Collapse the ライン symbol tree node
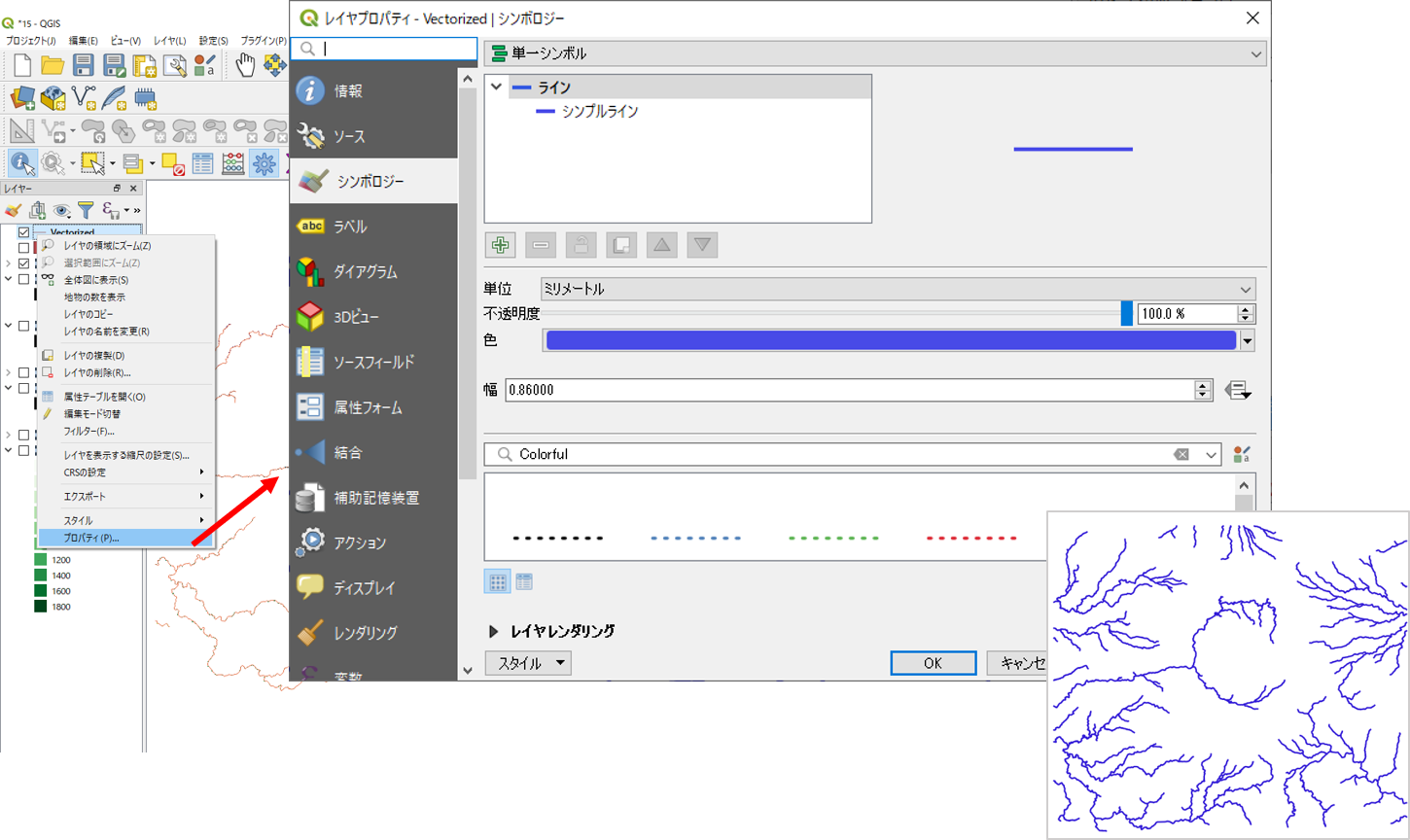The width and height of the screenshot is (1410, 840). point(496,87)
